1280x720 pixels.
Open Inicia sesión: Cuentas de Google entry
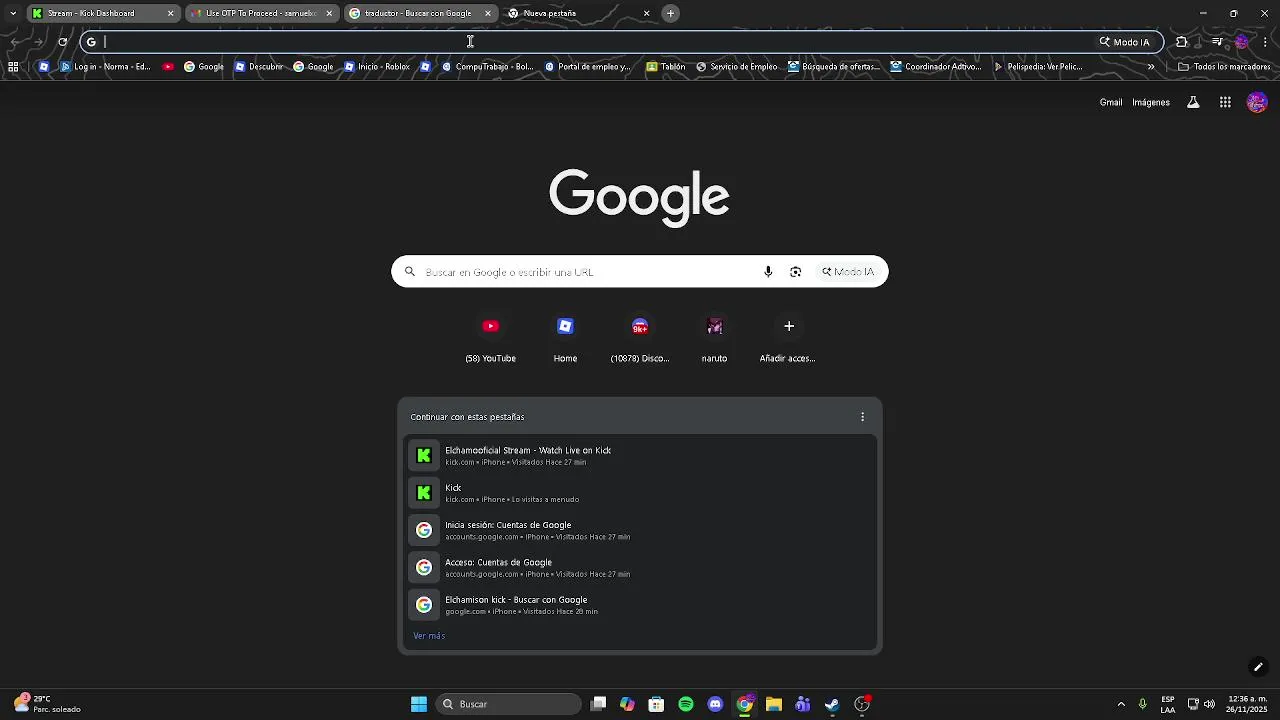point(640,530)
